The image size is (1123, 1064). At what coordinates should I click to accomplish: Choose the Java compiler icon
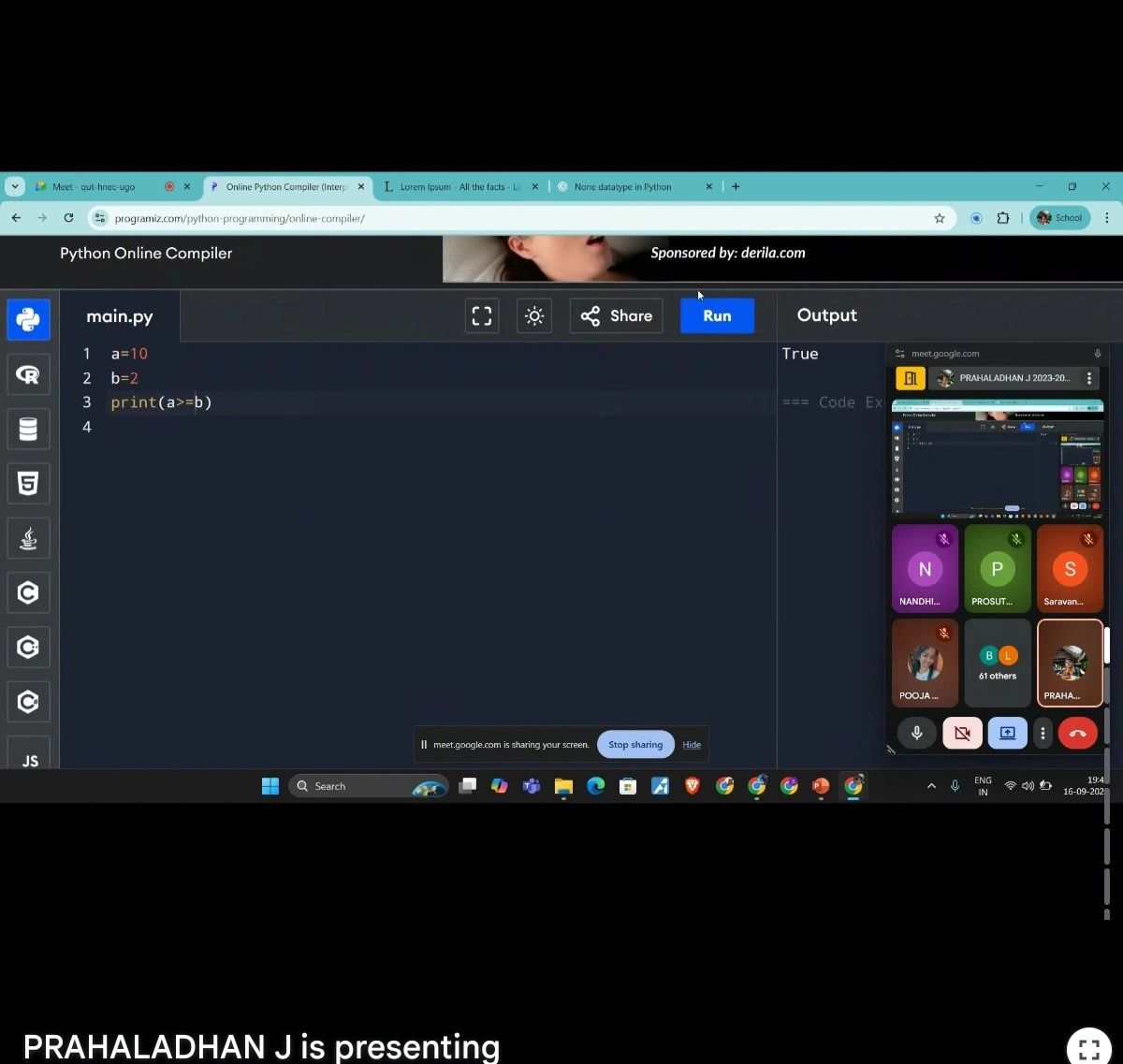coord(28,538)
